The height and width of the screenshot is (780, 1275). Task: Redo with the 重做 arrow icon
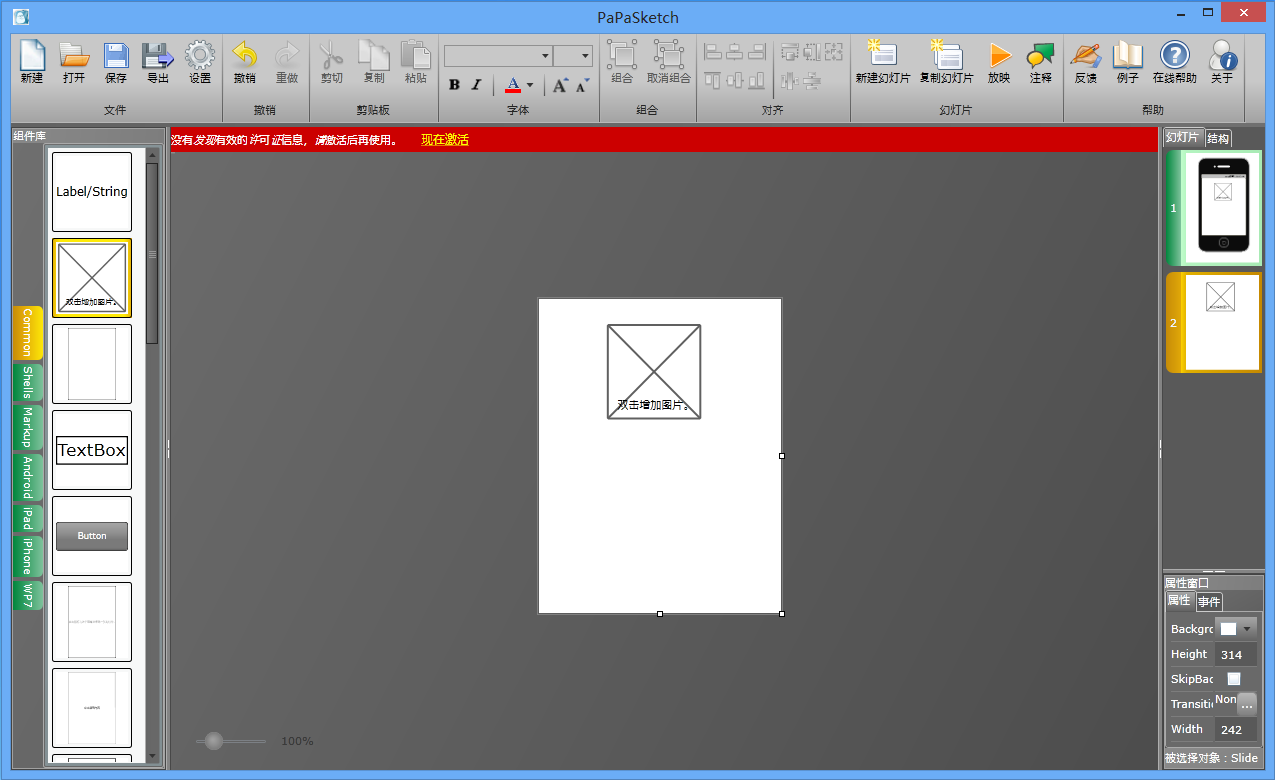point(287,55)
